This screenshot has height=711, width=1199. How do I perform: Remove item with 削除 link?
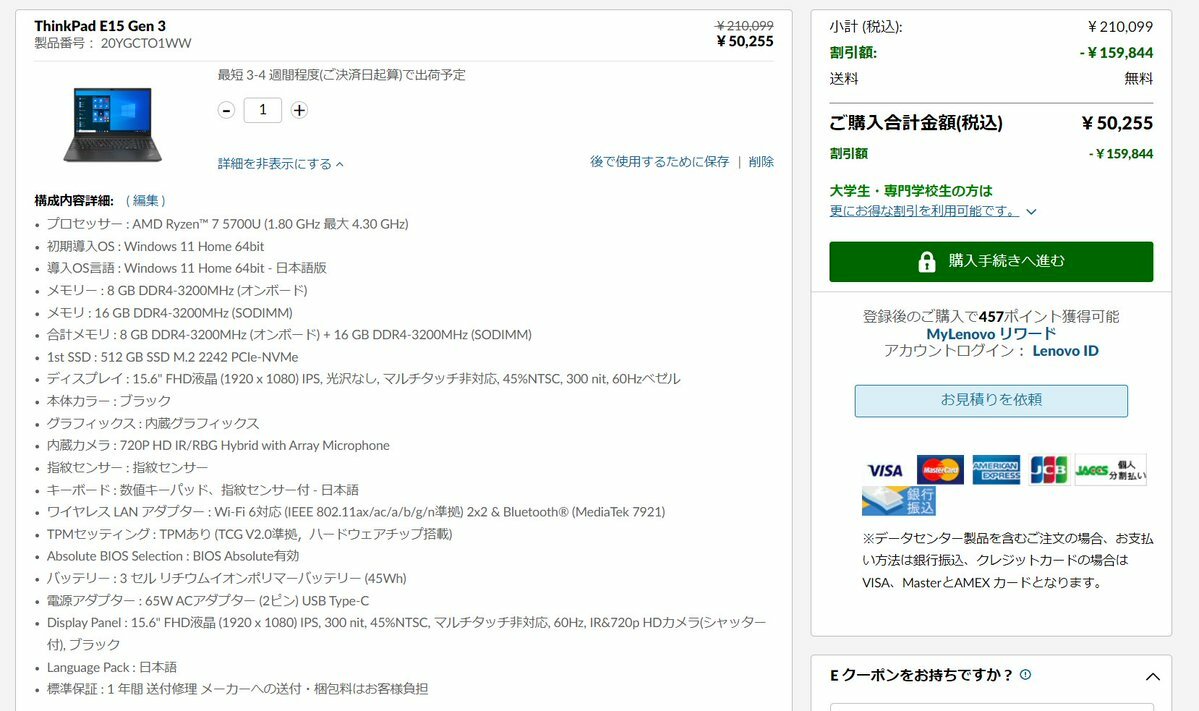[x=761, y=161]
